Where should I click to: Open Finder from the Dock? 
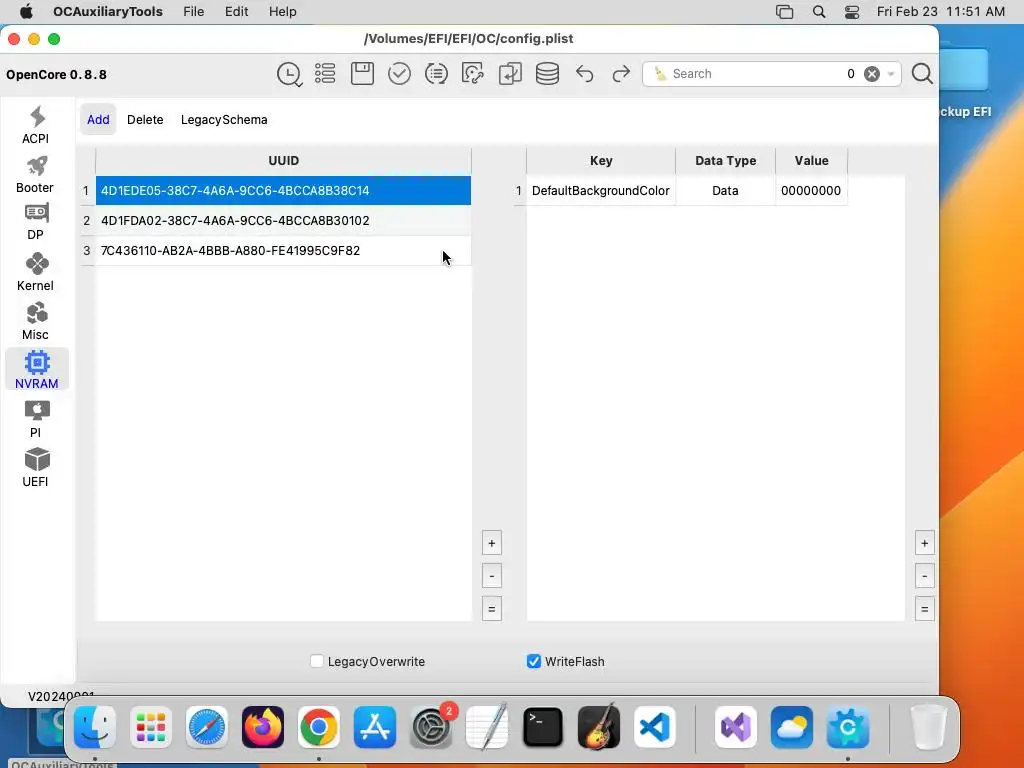pos(95,727)
